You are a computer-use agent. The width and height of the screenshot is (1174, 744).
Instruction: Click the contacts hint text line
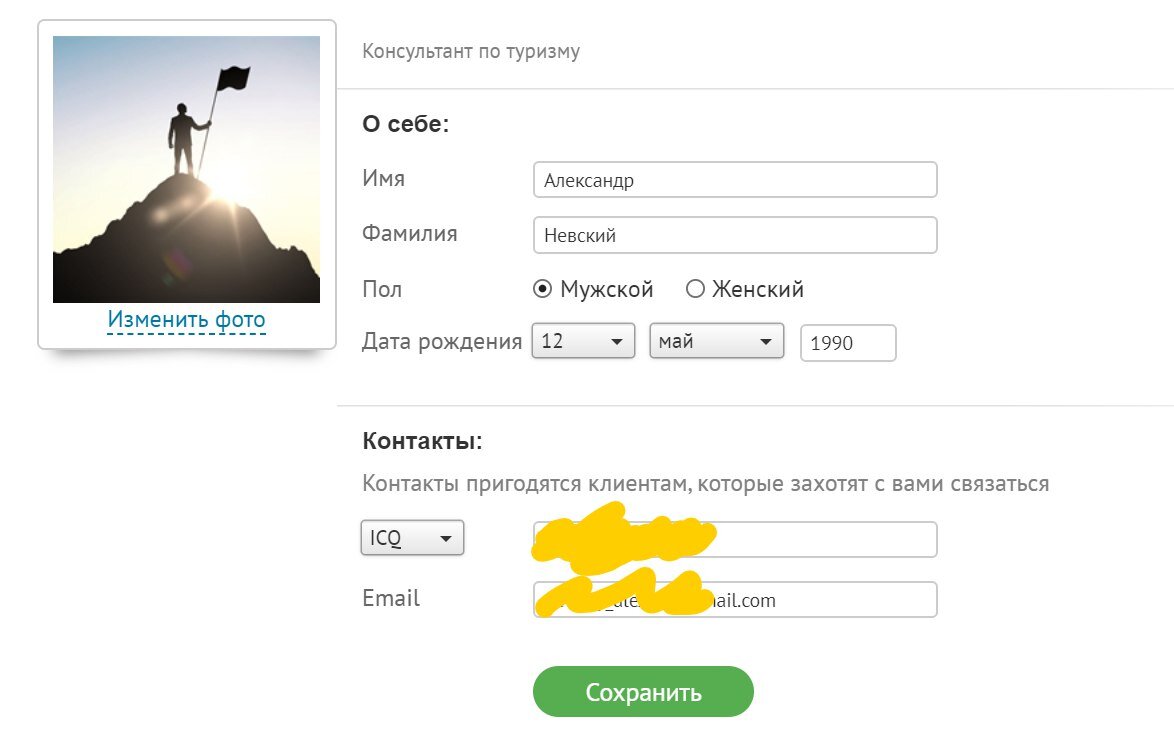(706, 483)
